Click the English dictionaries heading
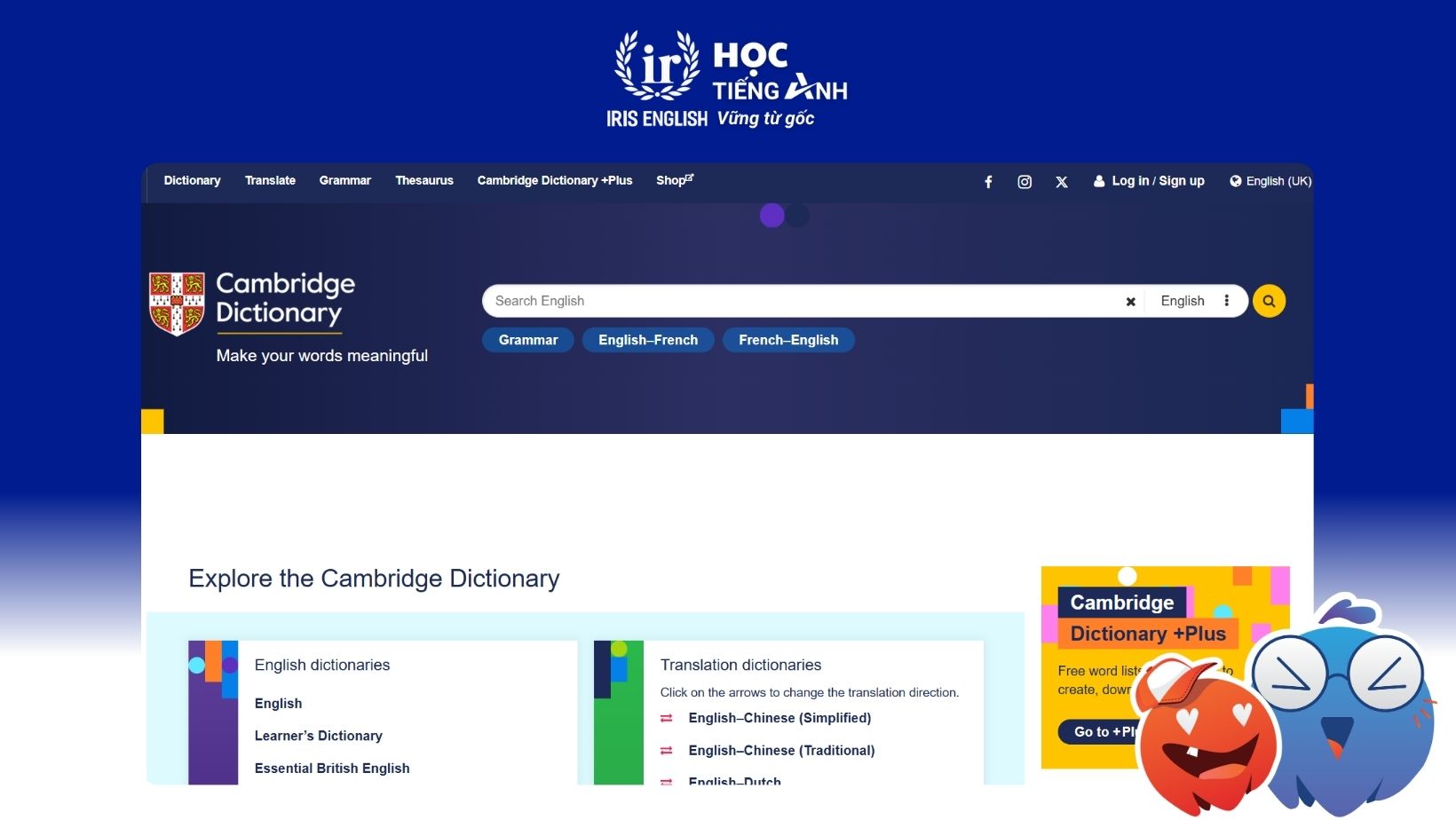Image resolution: width=1456 pixels, height=820 pixels. 322,665
